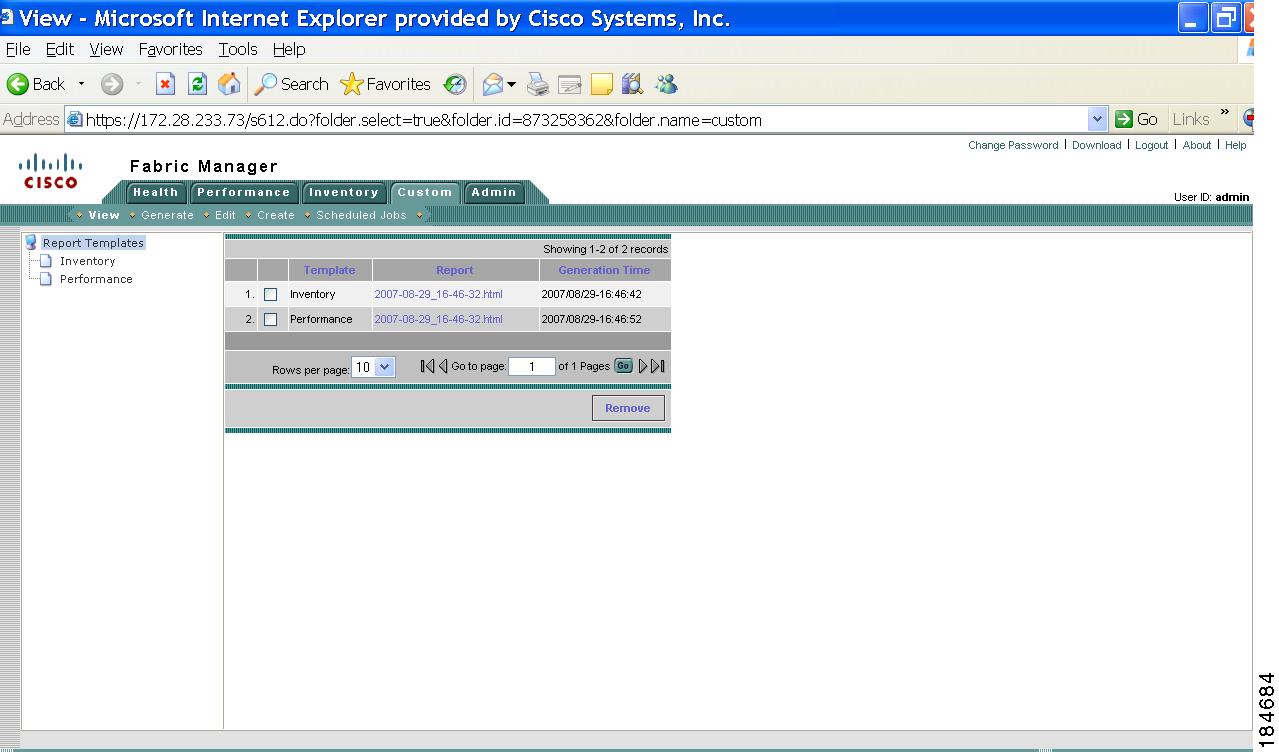This screenshot has height=752, width=1279.
Task: Select the View submenu item
Action: [104, 215]
